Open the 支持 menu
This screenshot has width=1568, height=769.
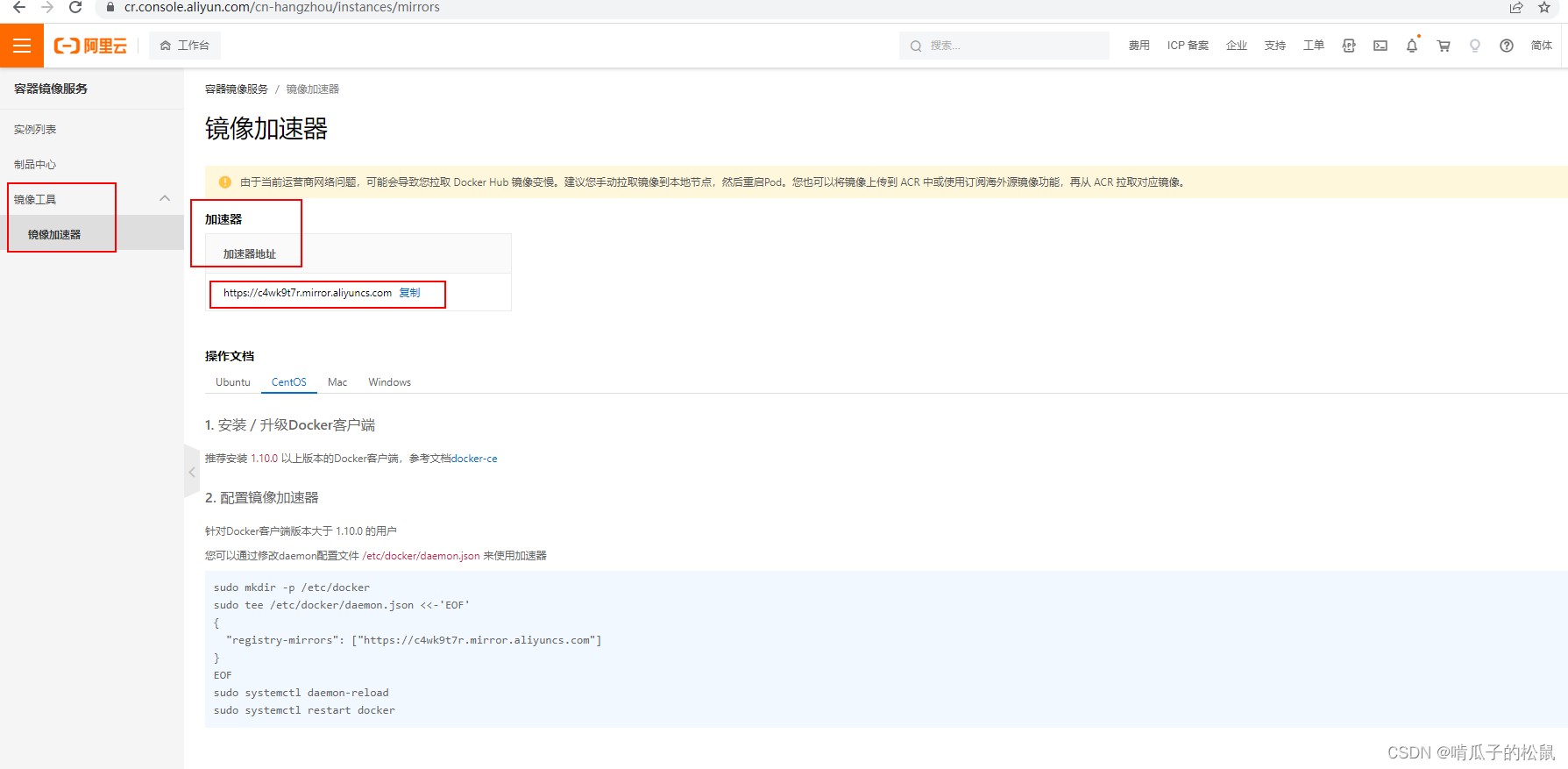[x=1275, y=46]
